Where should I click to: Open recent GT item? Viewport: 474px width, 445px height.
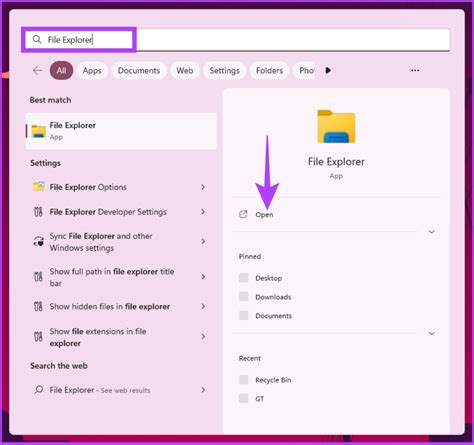[260, 399]
